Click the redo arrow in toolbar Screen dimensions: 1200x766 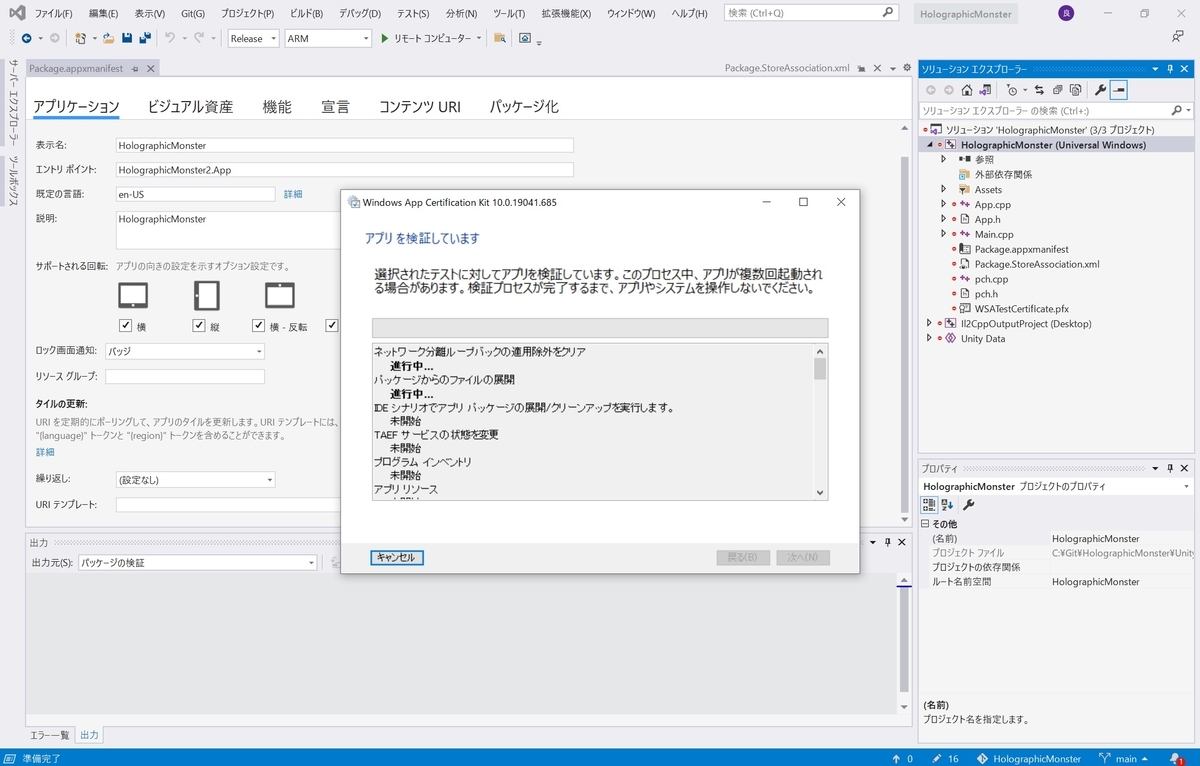[199, 38]
